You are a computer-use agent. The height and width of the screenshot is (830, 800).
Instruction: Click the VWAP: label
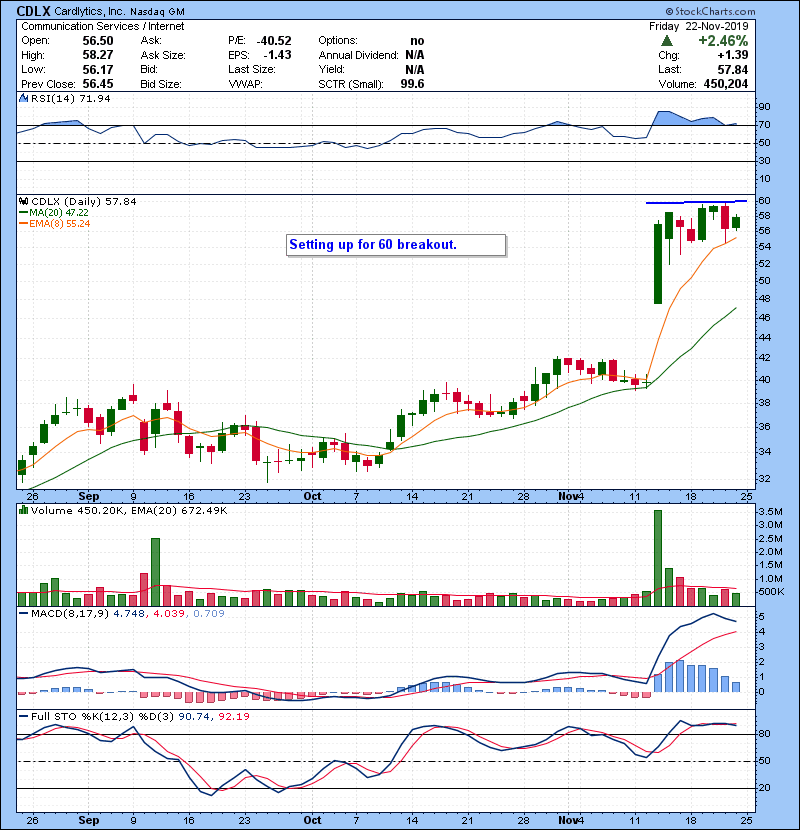pyautogui.click(x=246, y=84)
